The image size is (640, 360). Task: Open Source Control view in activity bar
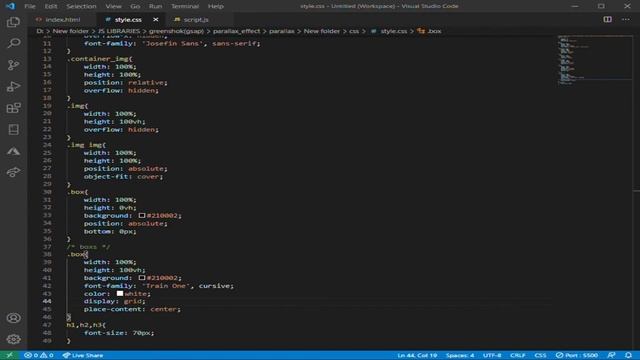(x=13, y=65)
